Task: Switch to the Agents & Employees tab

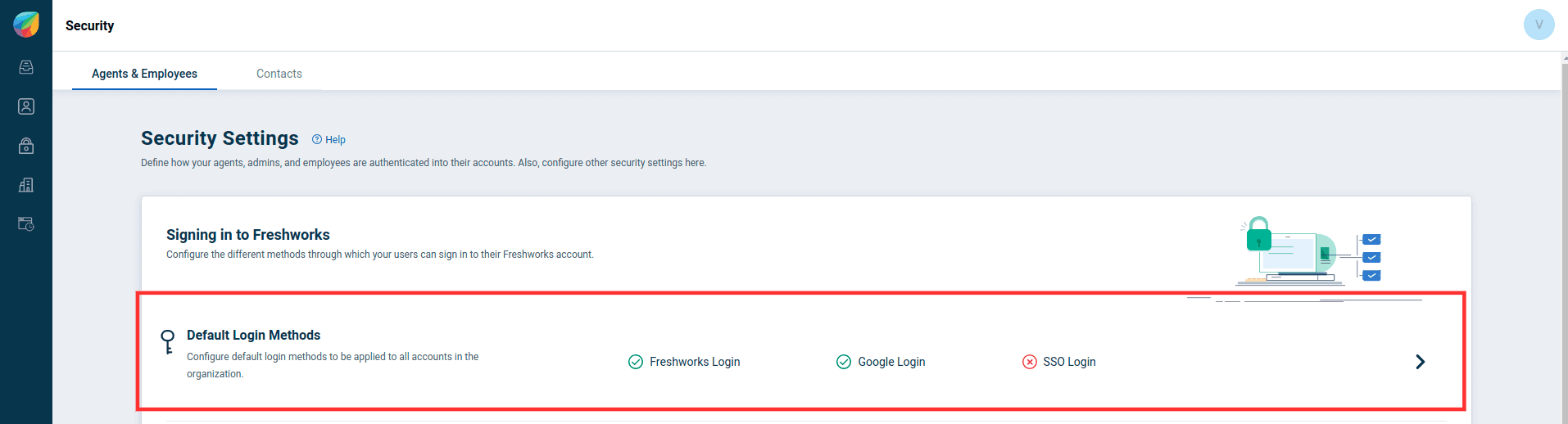Action: click(x=144, y=74)
